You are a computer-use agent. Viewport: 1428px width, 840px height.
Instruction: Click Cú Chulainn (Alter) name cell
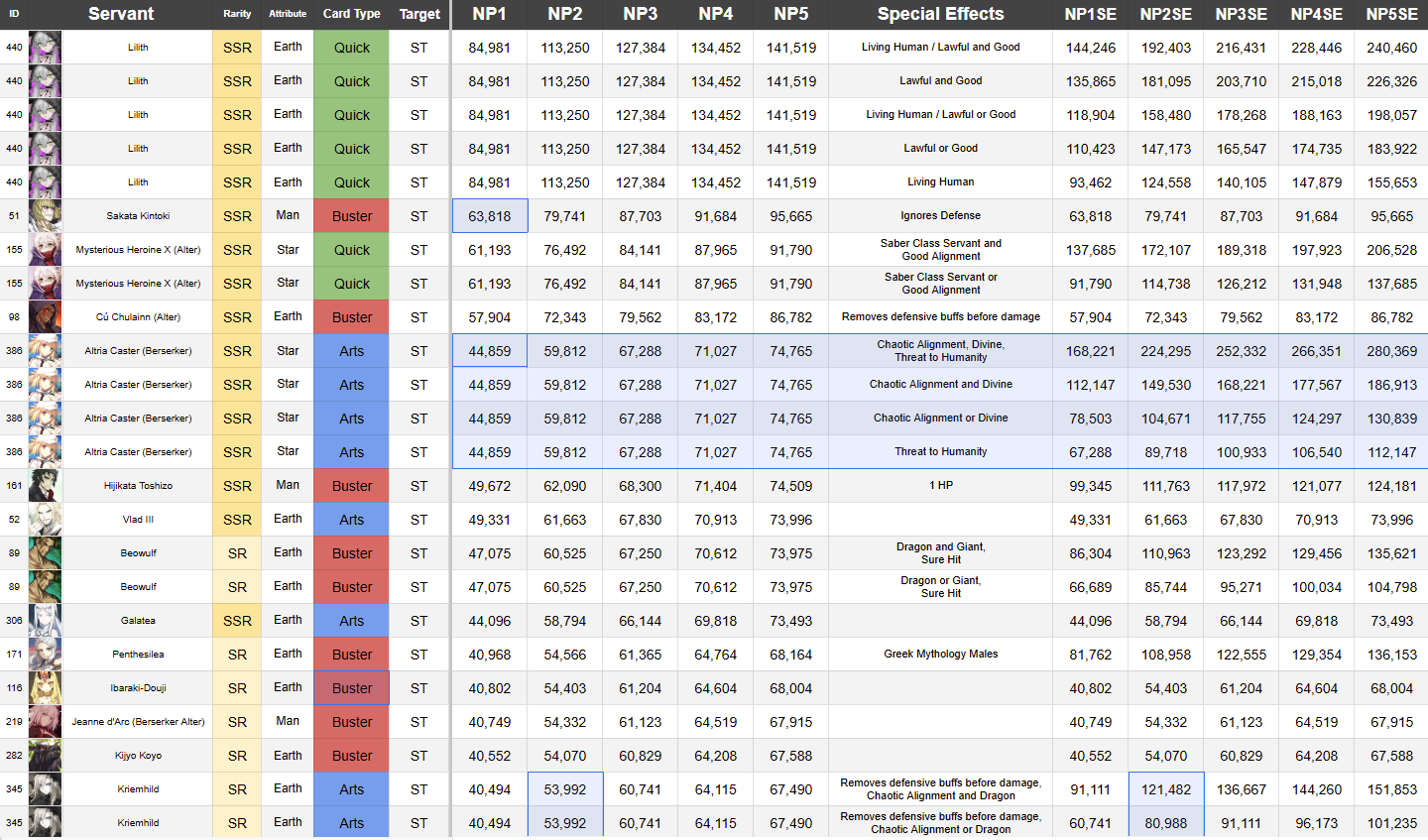(138, 317)
